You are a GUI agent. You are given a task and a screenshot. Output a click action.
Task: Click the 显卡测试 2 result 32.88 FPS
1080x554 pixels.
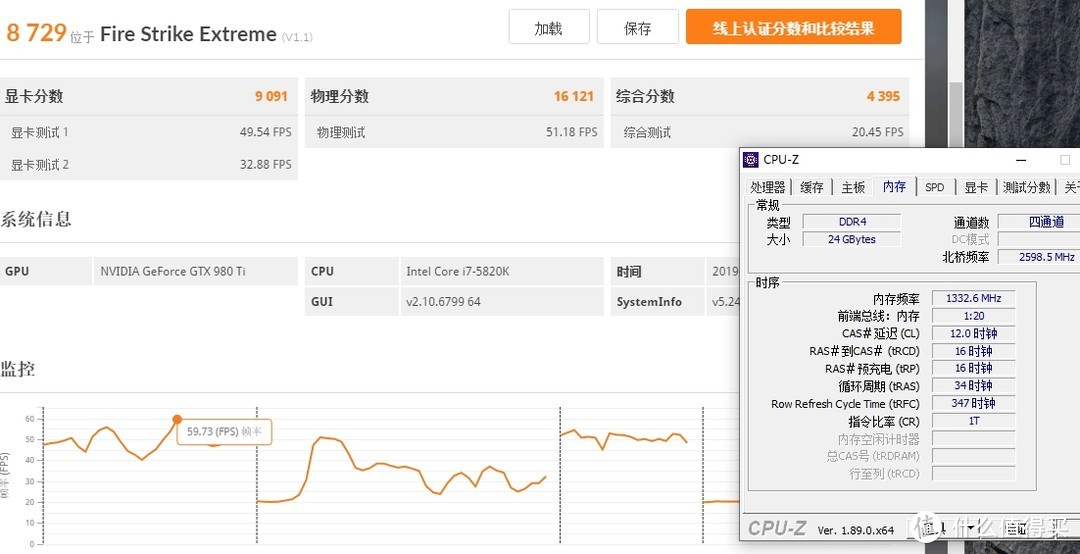click(x=265, y=165)
